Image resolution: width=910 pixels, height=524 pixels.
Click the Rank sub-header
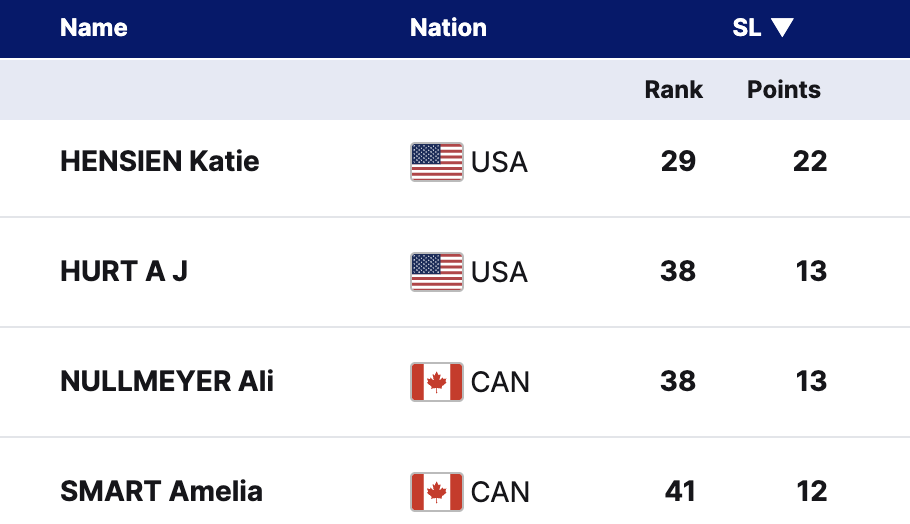673,90
